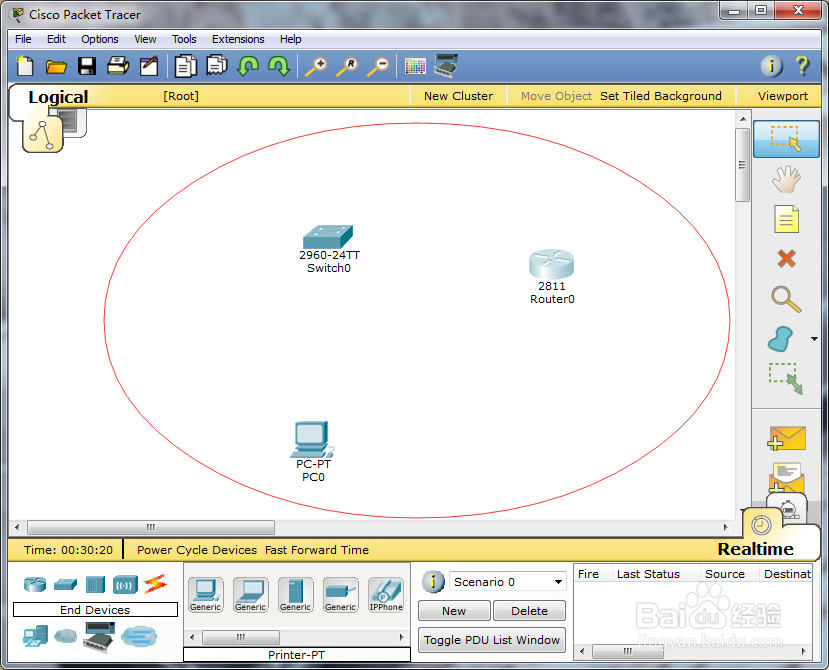Screen dimensions: 829x670
Task: Switch to the Realtime mode tab
Action: [755, 549]
